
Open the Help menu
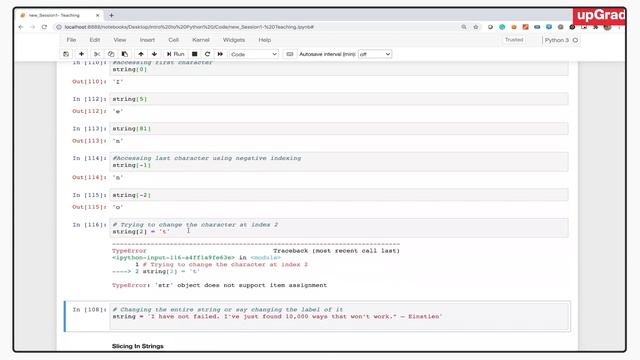click(264, 40)
